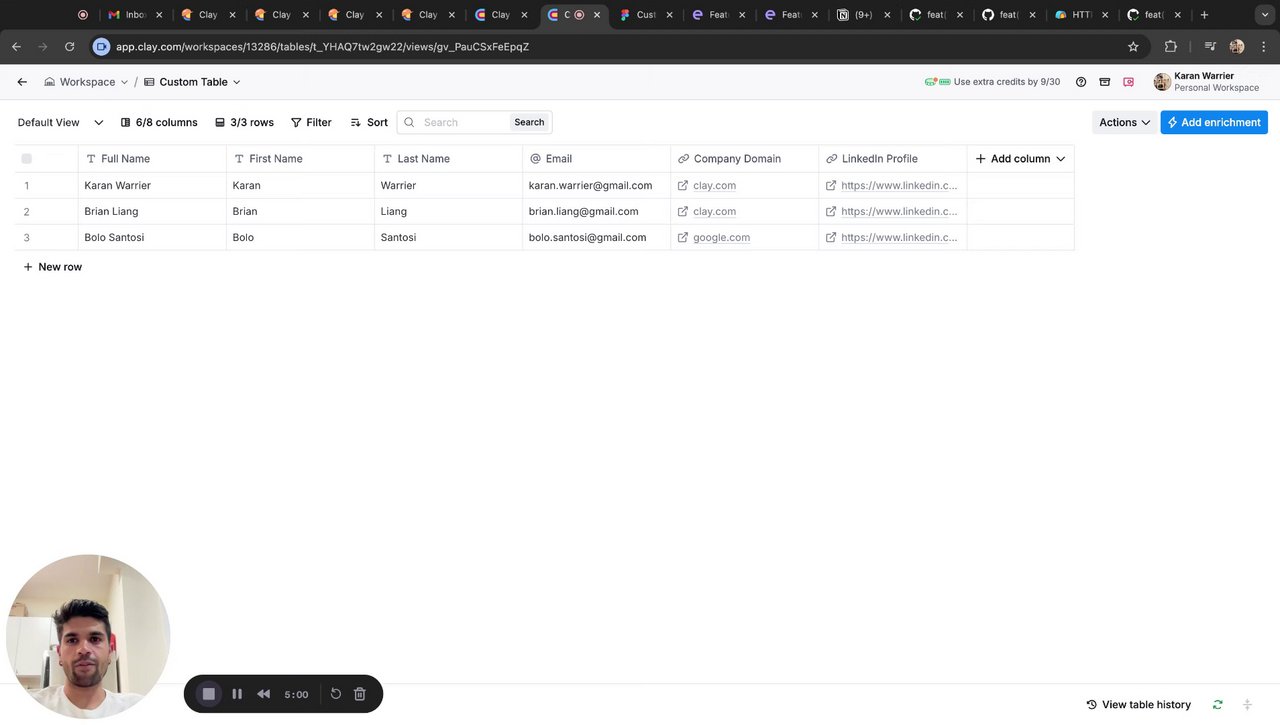Click the Sort button

pos(369,122)
